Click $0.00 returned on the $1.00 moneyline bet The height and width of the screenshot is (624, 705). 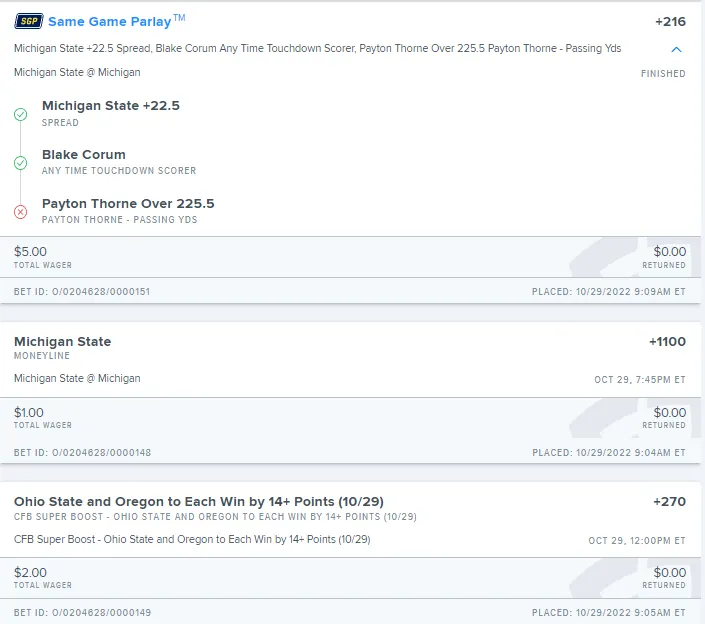click(669, 413)
